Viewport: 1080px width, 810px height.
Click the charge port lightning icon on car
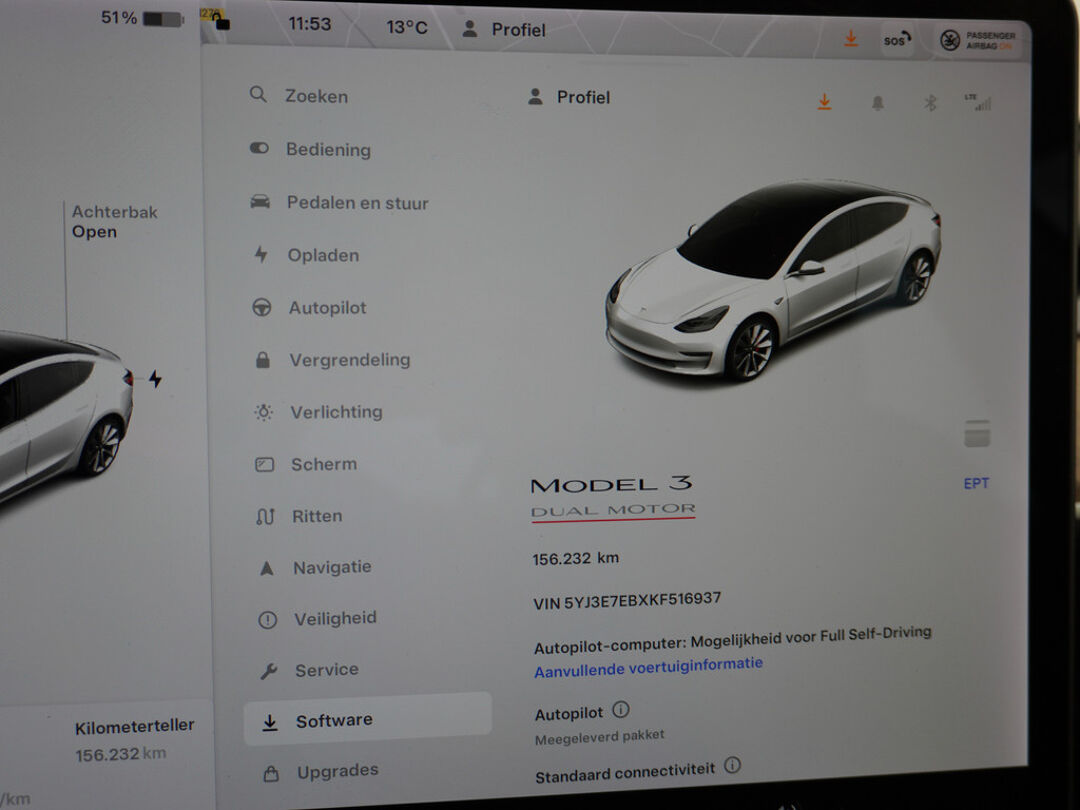(156, 378)
